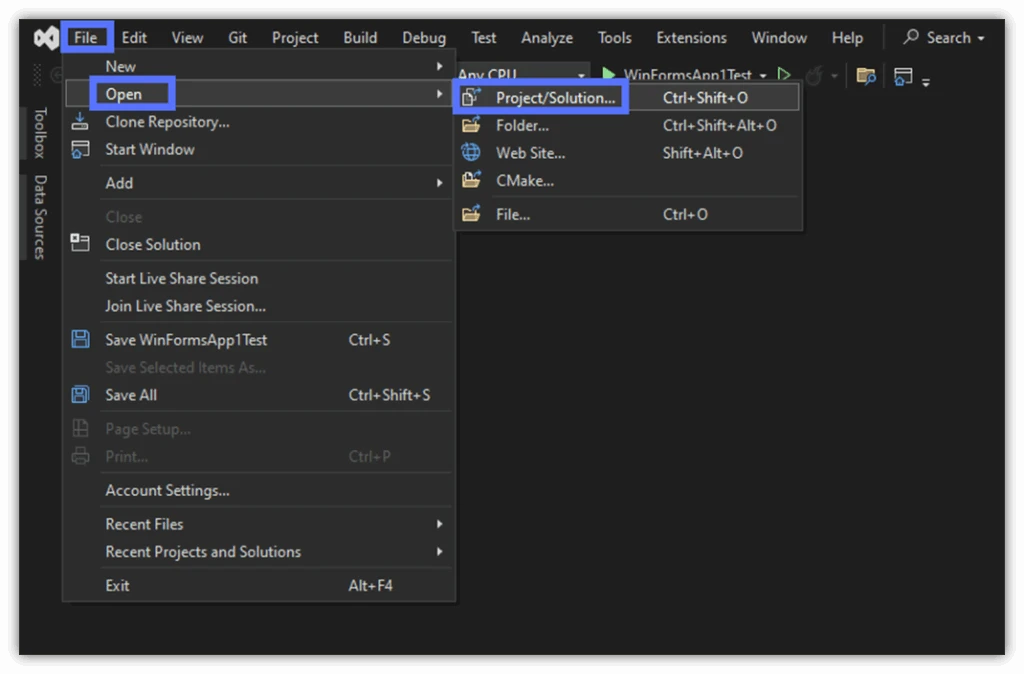Select Clone Repository... menu entry
The width and height of the screenshot is (1024, 674).
point(259,121)
